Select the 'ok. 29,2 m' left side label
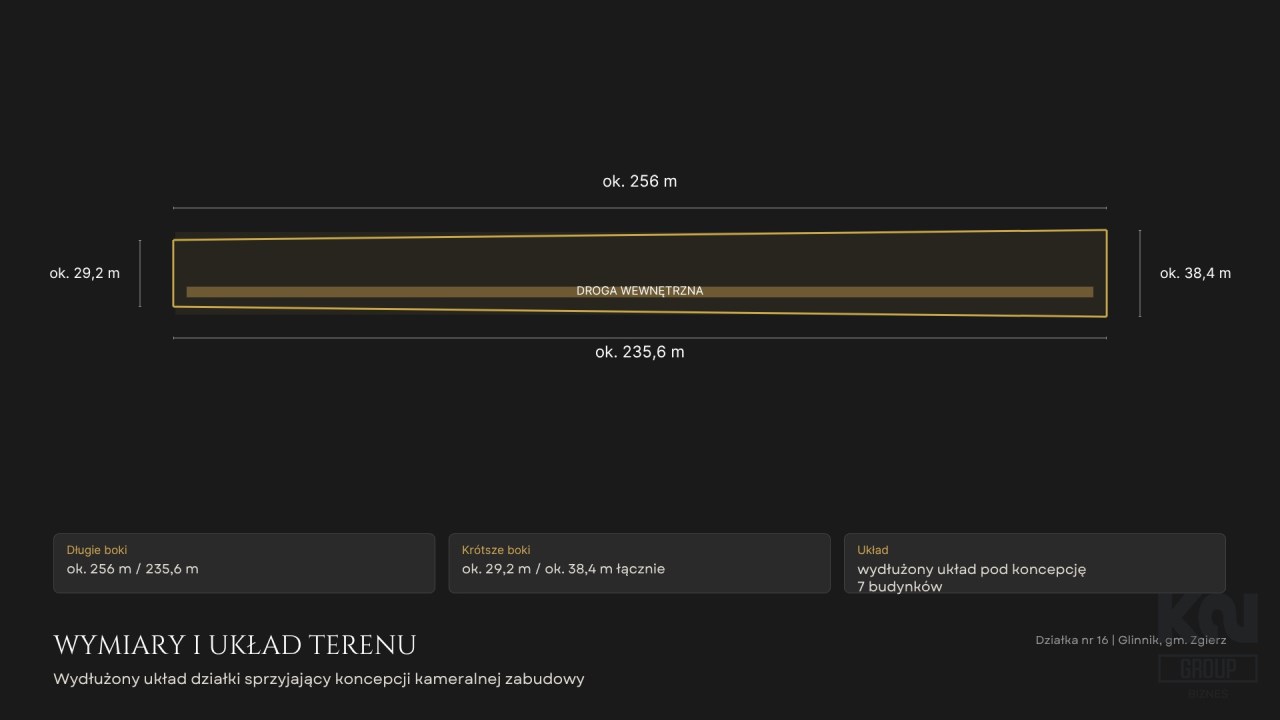This screenshot has height=720, width=1280. click(85, 273)
